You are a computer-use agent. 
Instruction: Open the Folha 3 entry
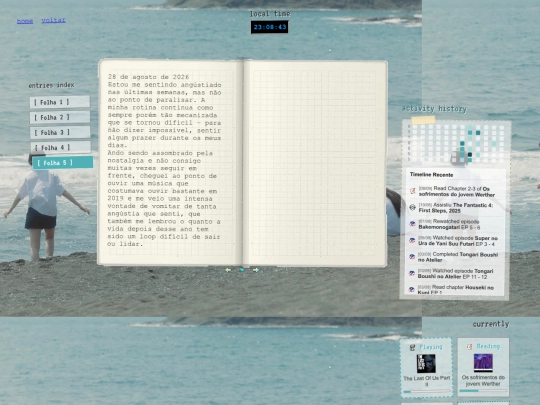click(60, 133)
